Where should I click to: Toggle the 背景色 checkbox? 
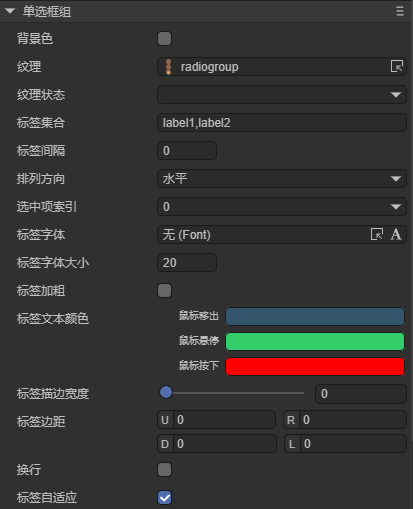click(x=164, y=38)
